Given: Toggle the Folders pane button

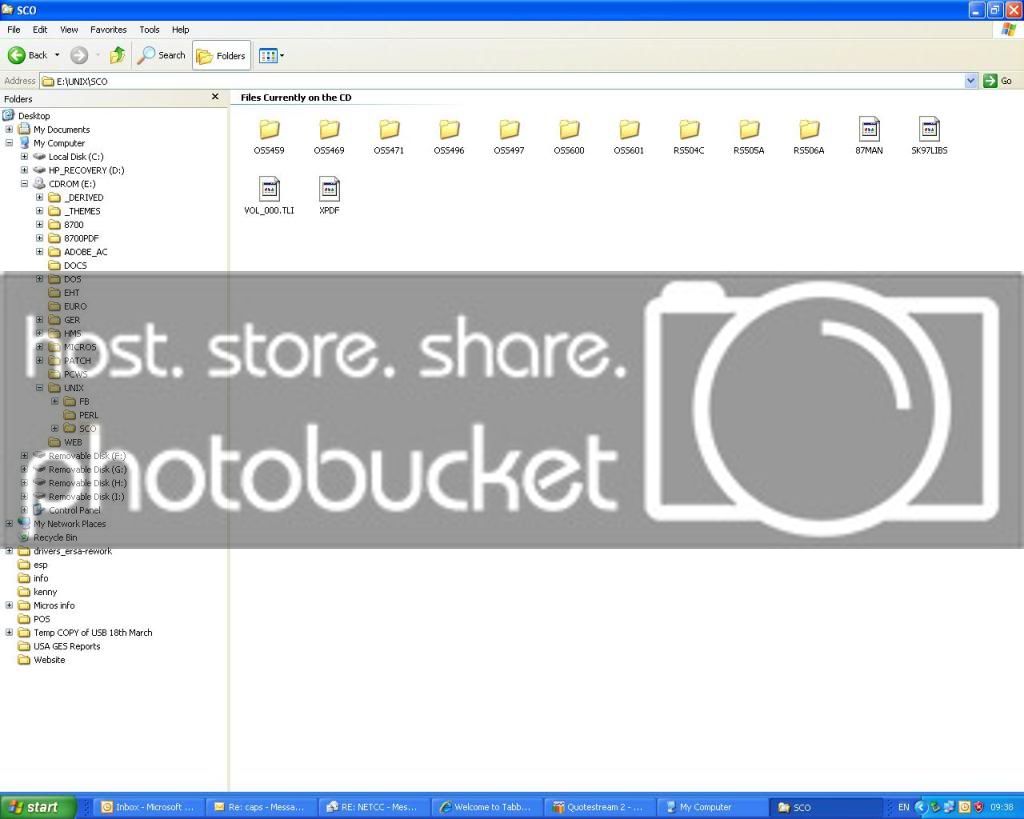Looking at the screenshot, I should pyautogui.click(x=222, y=56).
